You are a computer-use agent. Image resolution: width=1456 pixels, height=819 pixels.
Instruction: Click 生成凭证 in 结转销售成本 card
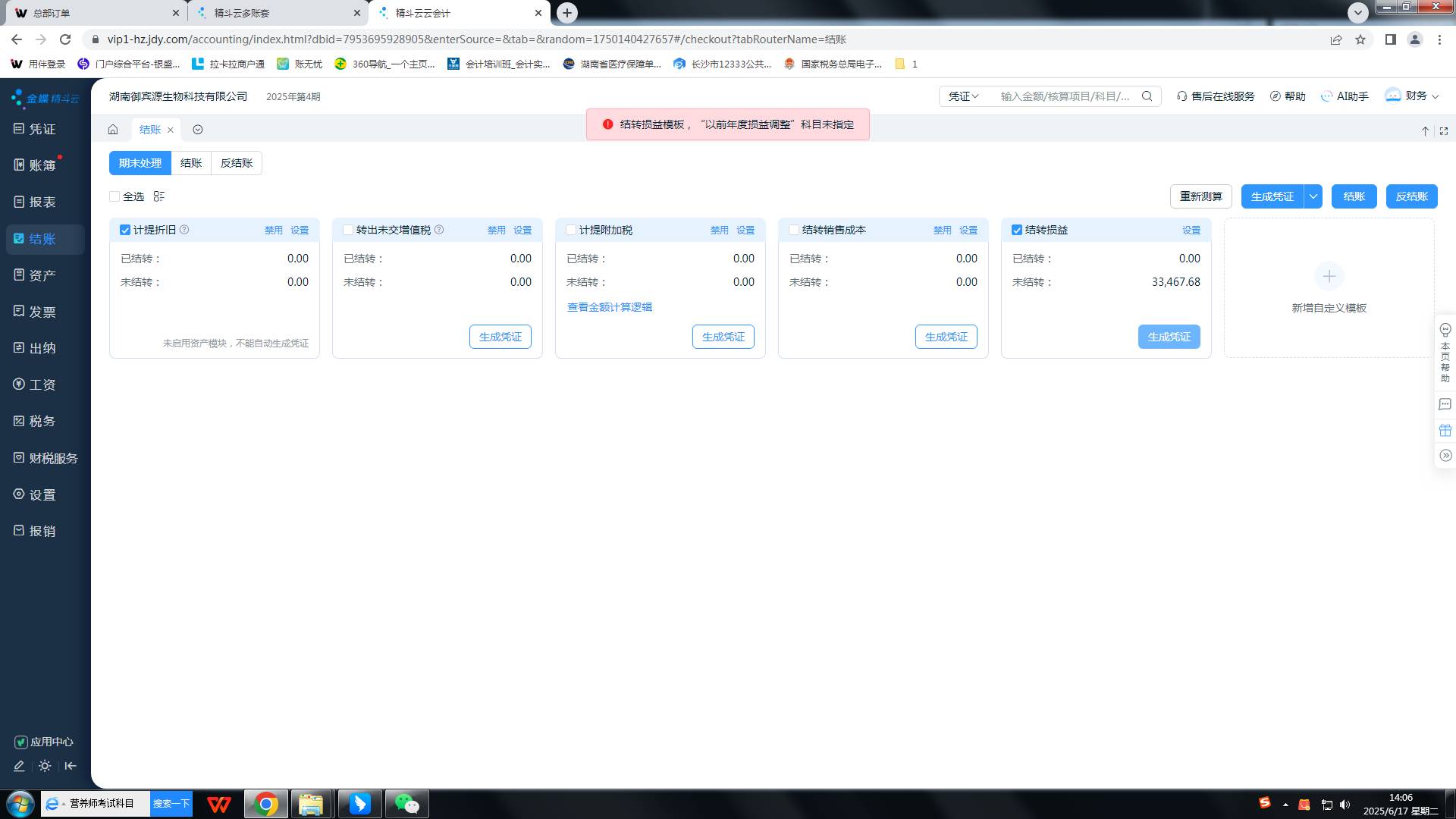[946, 337]
